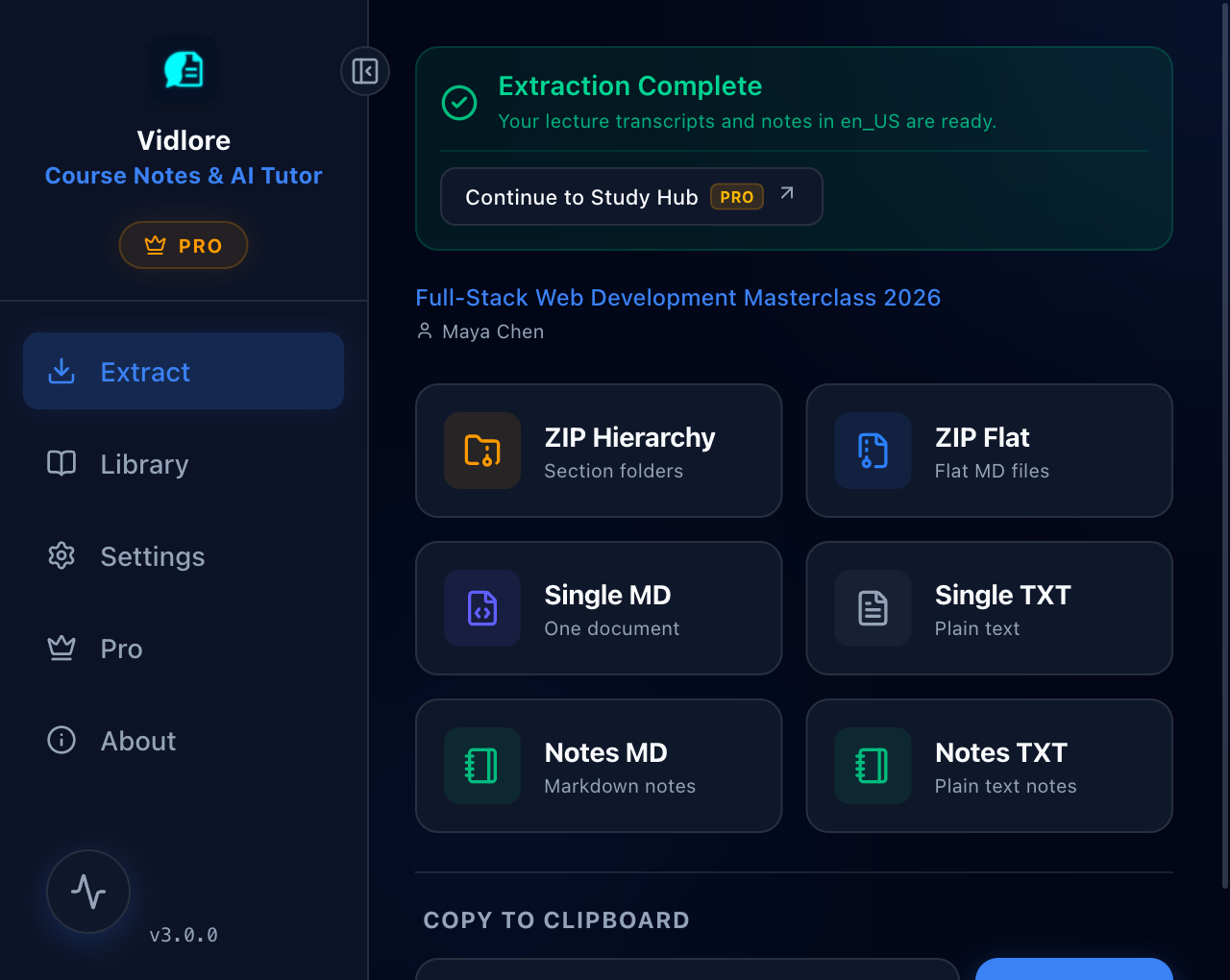Click the author person icon beside Maya Chen
1230x980 pixels.
[425, 331]
